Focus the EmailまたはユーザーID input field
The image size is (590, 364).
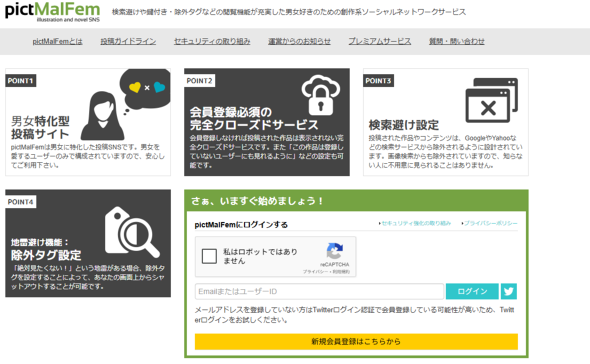pyautogui.click(x=319, y=291)
